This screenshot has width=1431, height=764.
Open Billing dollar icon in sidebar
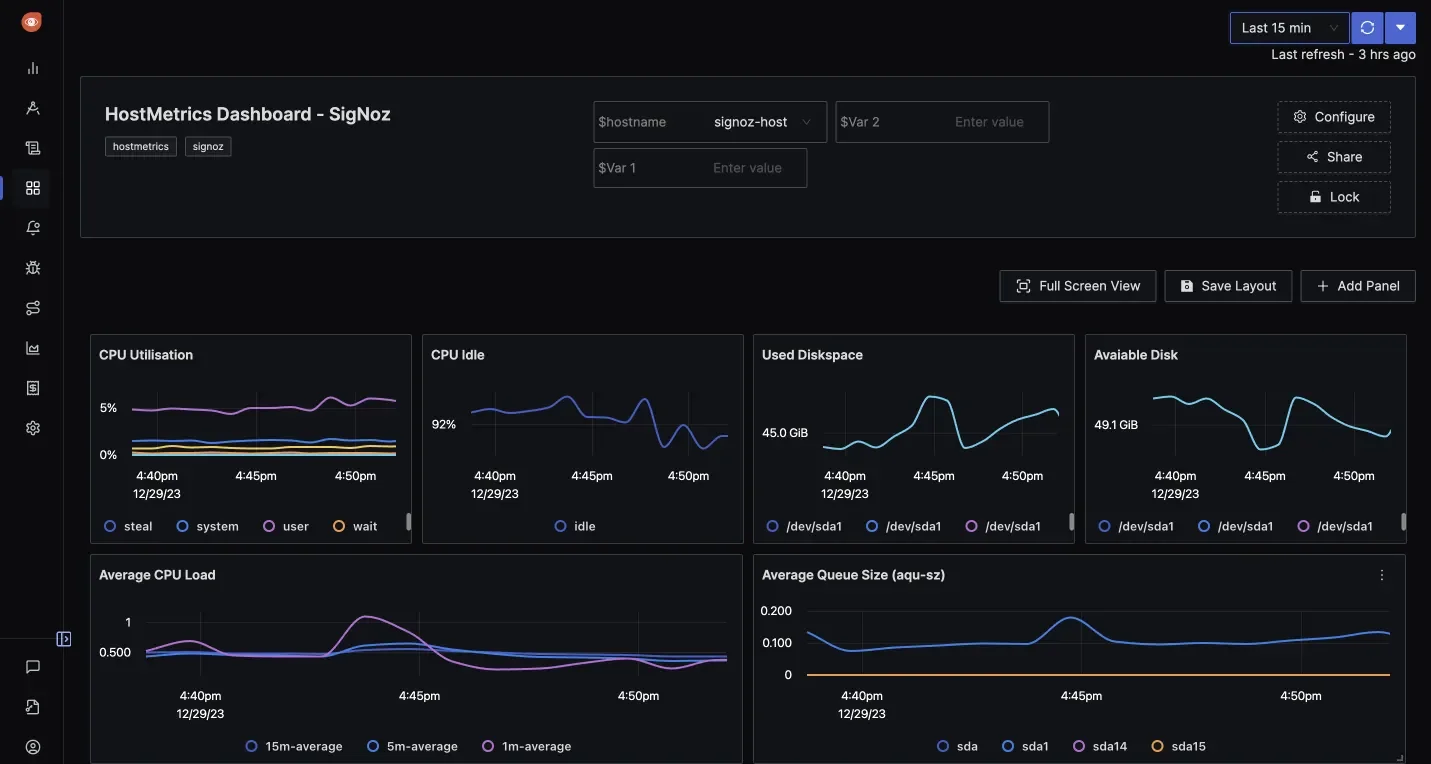tap(33, 388)
